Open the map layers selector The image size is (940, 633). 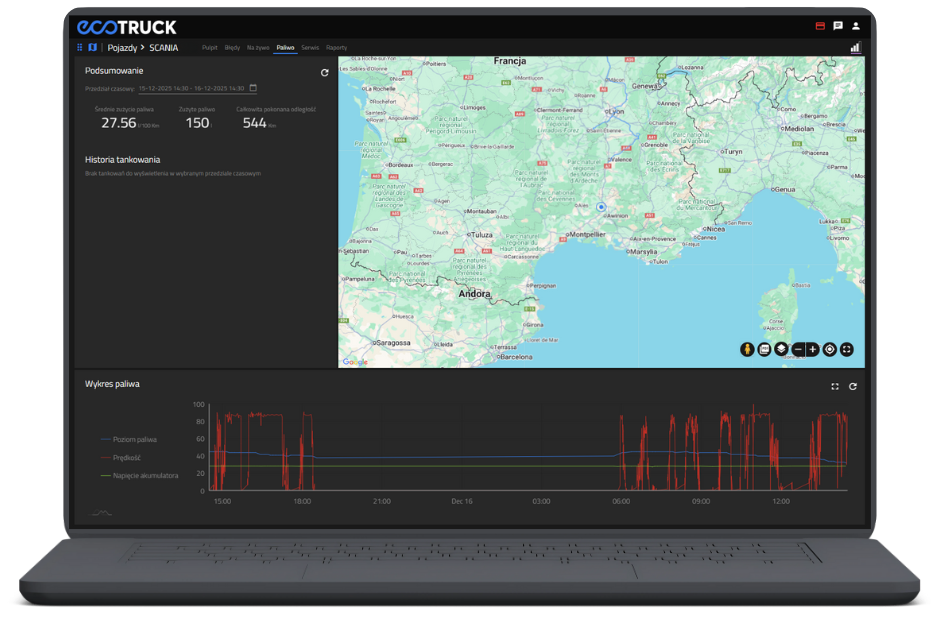[x=780, y=349]
